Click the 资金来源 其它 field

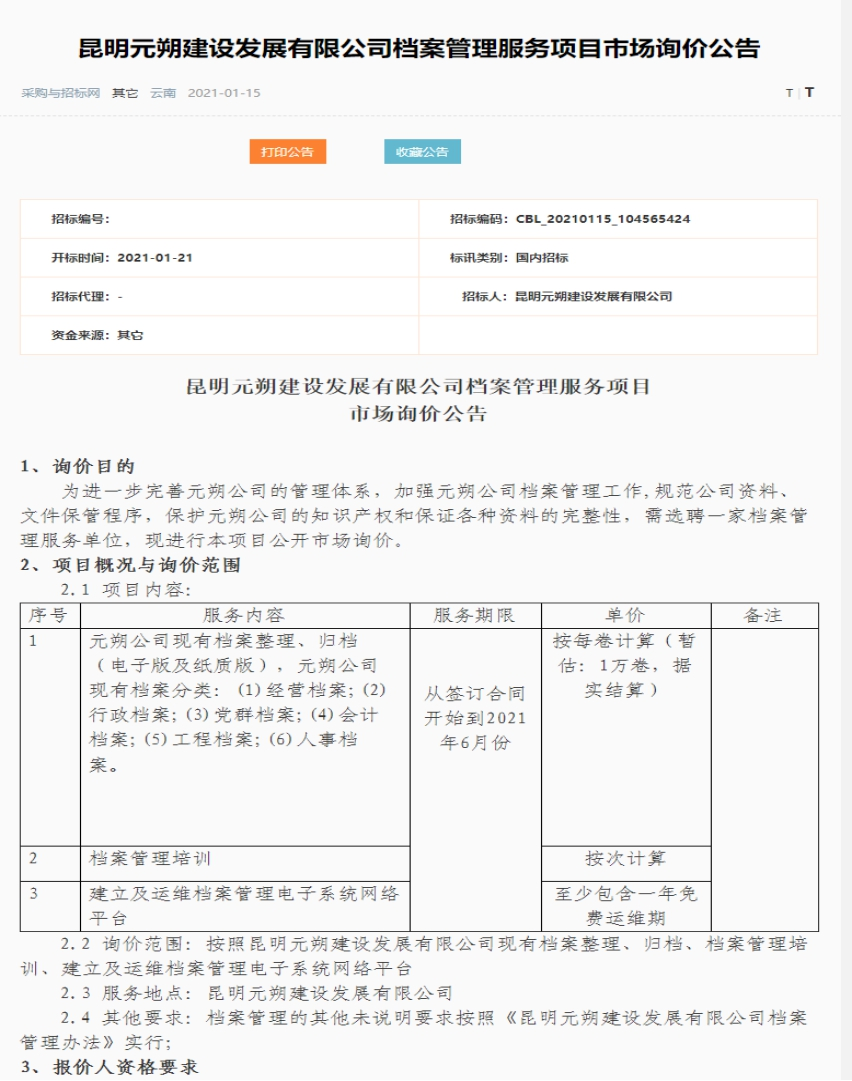click(x=97, y=335)
